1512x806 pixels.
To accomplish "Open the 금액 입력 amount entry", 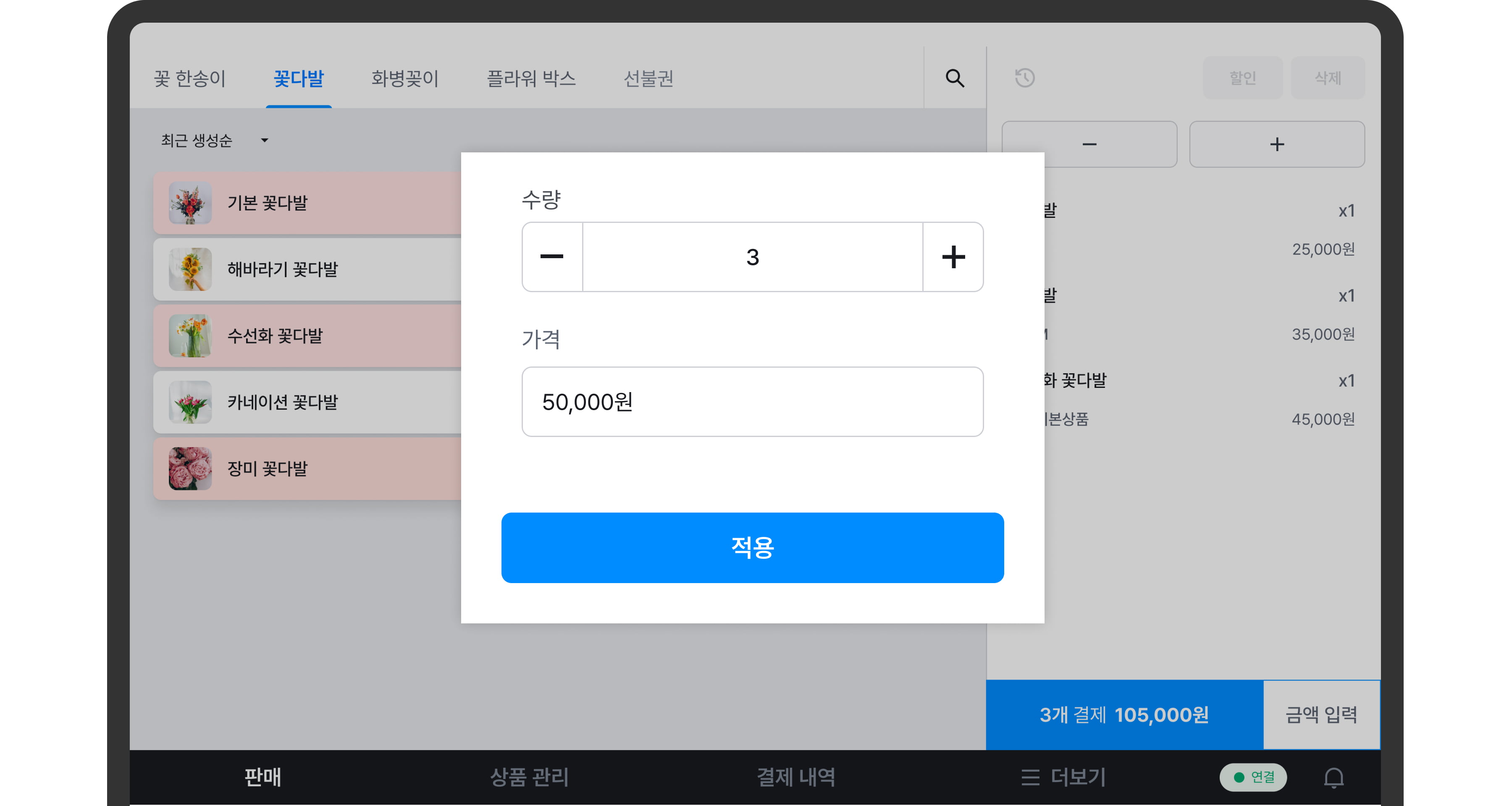I will click(x=1321, y=714).
